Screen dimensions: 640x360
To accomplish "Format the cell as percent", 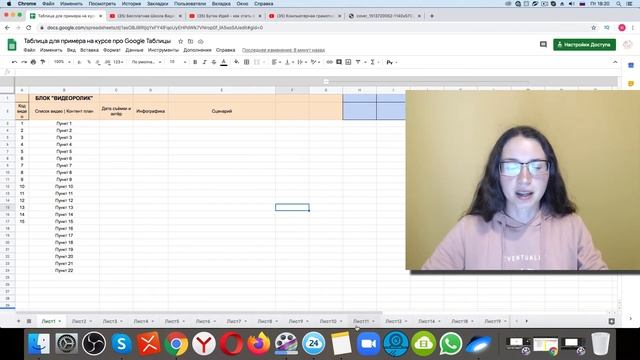I will coord(89,62).
